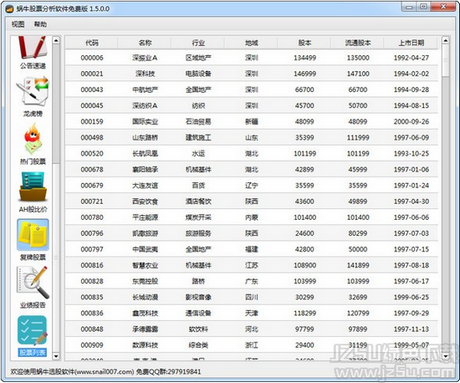Image resolution: width=460 pixels, height=383 pixels.
Task: Open the 龙虎榜 sidebar icon
Action: [33, 91]
